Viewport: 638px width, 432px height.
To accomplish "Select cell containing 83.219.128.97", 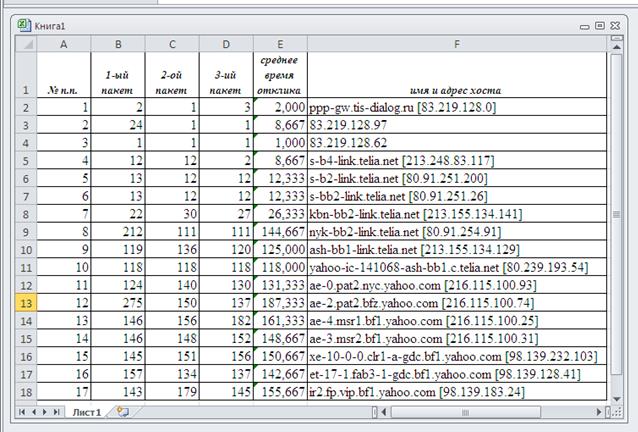I will (457, 125).
